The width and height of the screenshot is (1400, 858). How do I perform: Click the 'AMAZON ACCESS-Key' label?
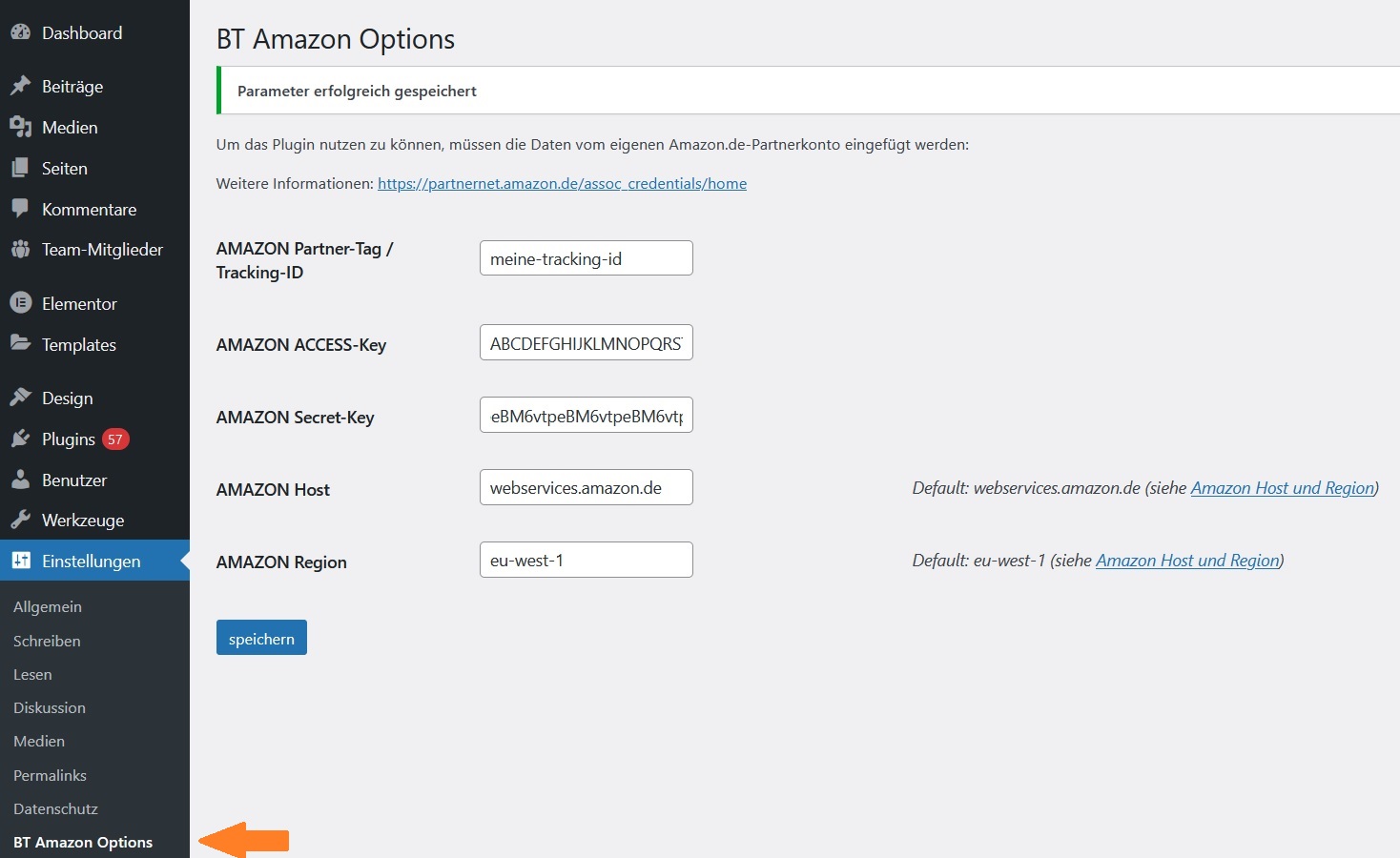point(301,344)
